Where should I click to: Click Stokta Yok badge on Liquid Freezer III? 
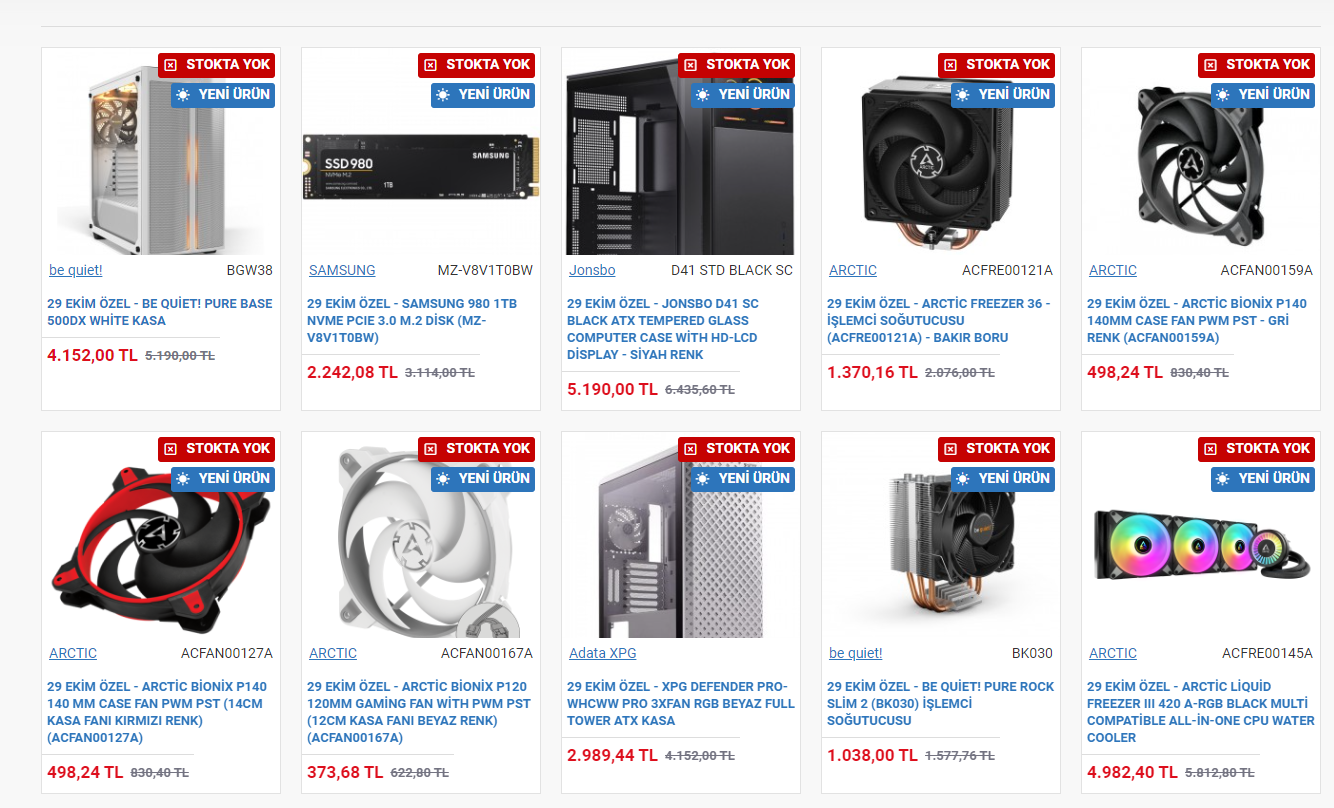tap(1256, 449)
